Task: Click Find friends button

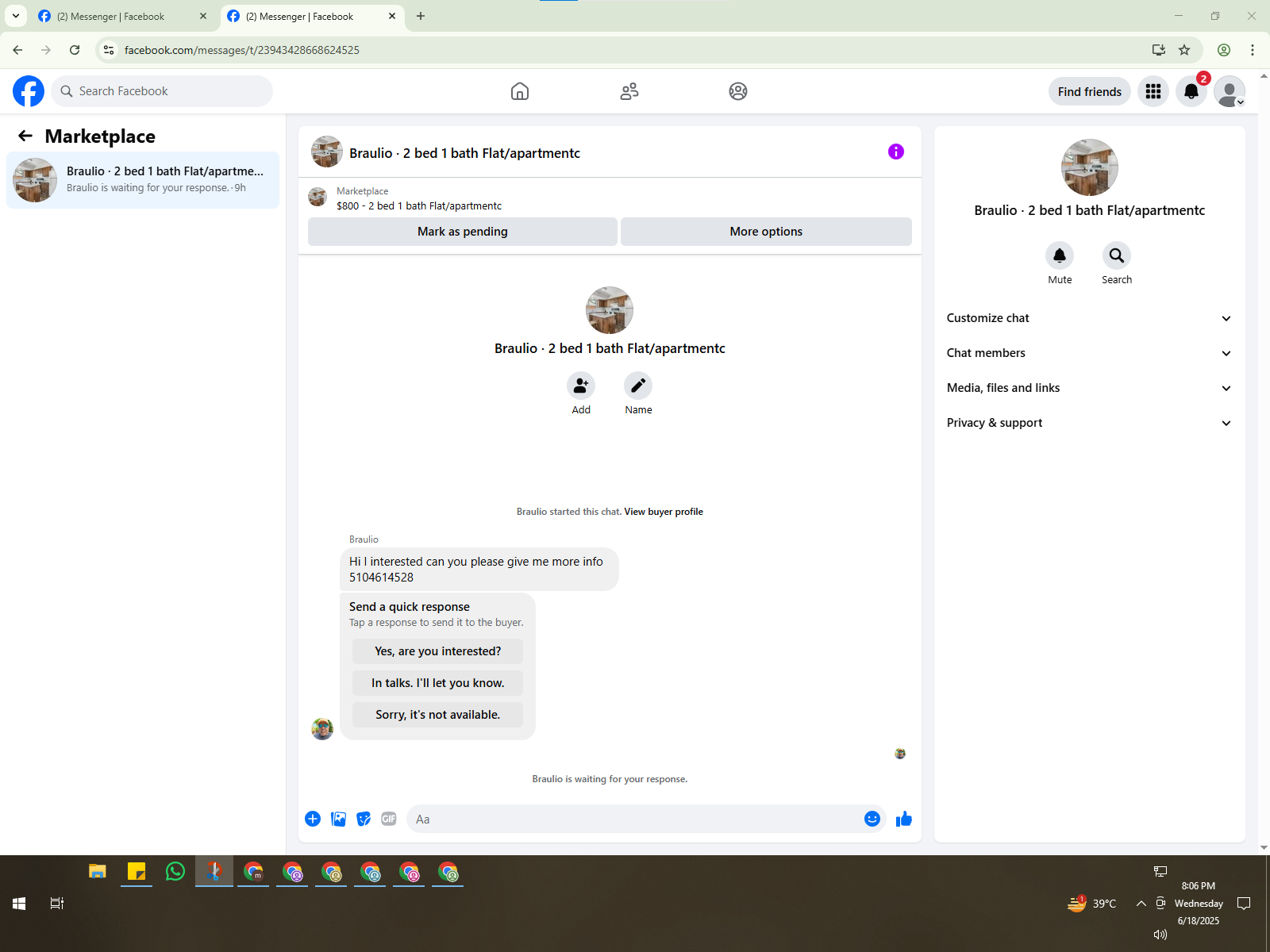Action: 1090,91
